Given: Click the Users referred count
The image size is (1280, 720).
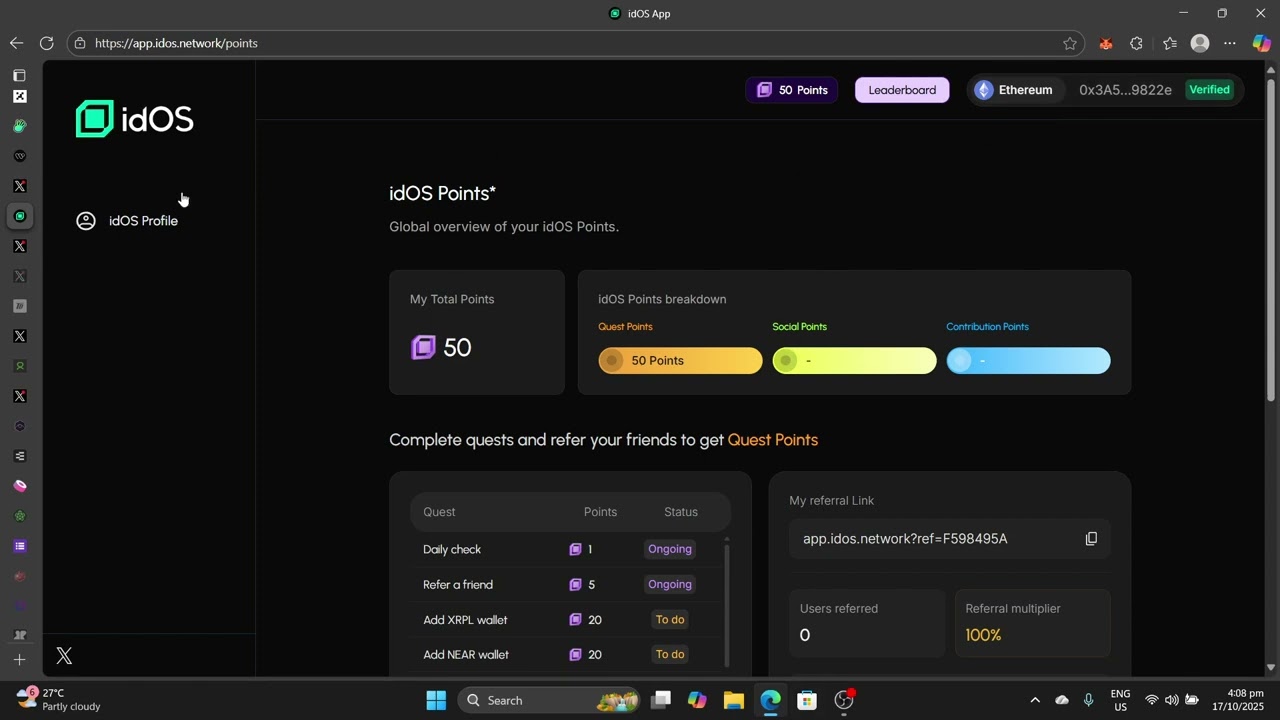Looking at the screenshot, I should (805, 635).
